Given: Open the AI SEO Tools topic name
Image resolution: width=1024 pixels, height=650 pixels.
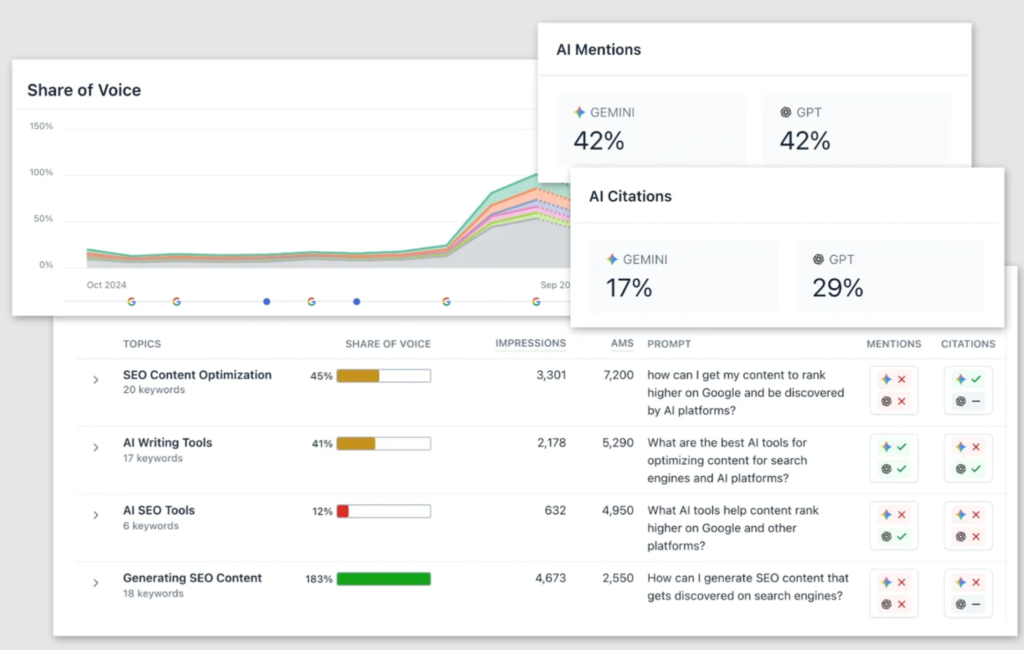Looking at the screenshot, I should click(159, 510).
